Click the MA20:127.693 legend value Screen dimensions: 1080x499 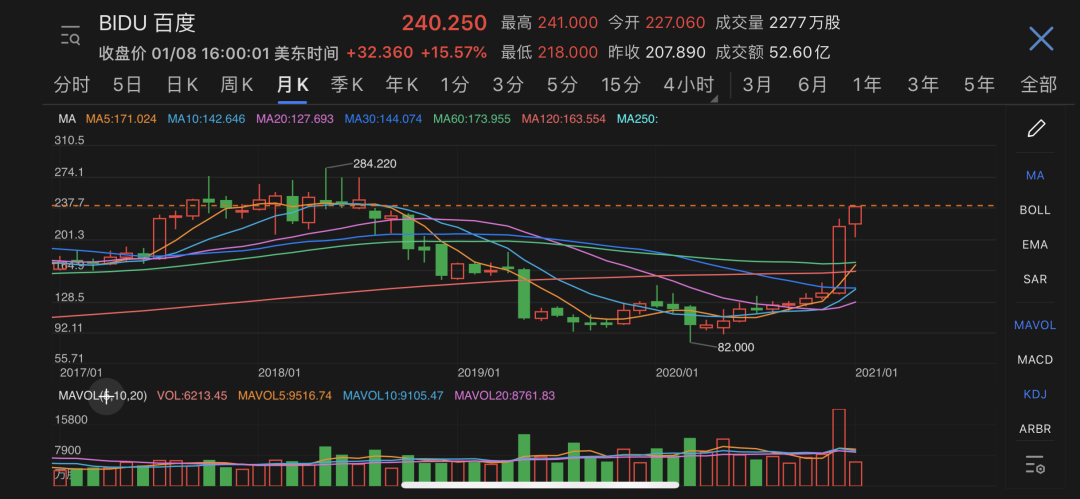coord(295,119)
